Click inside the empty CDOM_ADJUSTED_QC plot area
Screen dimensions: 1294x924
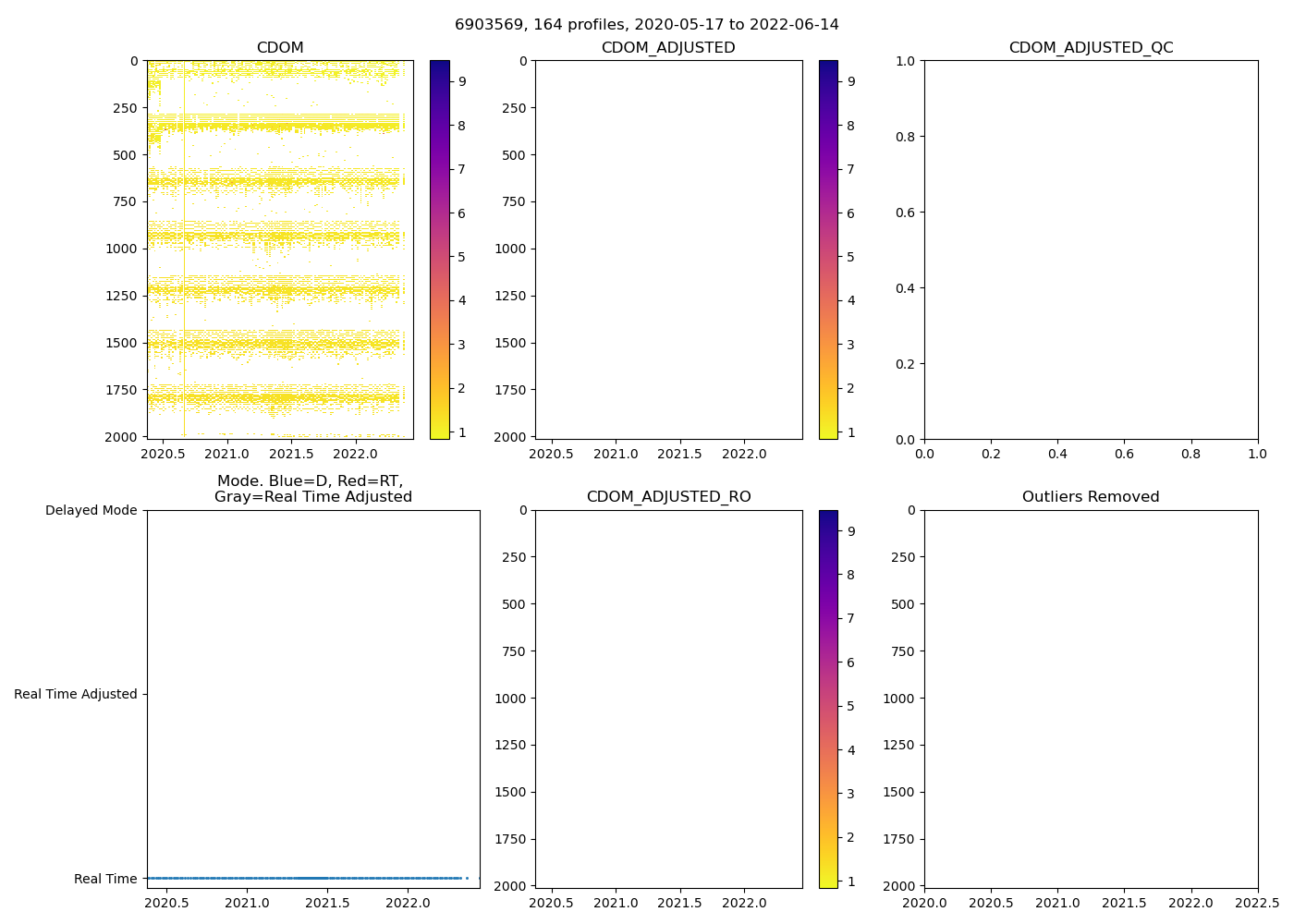1091,249
